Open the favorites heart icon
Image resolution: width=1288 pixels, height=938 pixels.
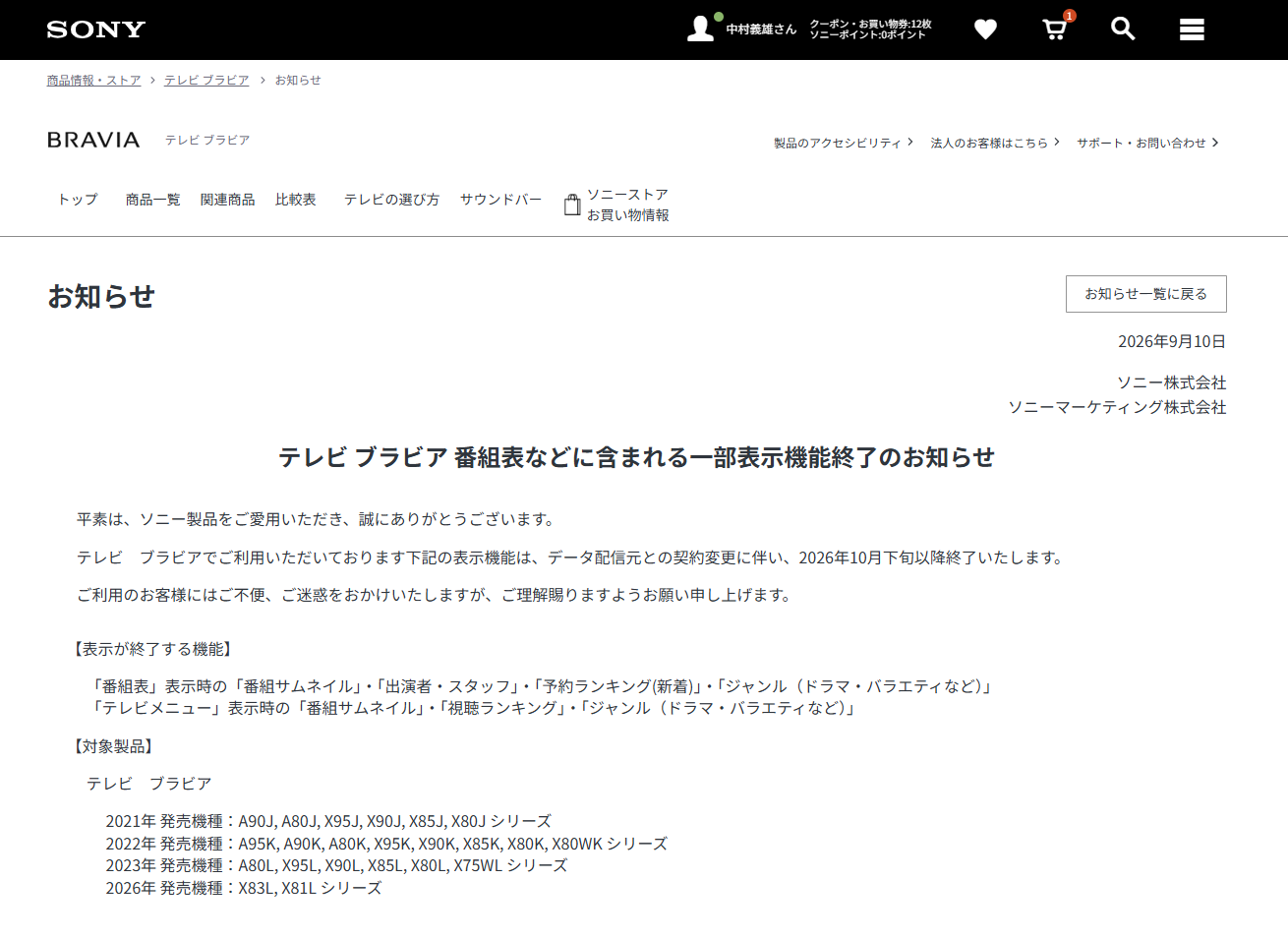985,29
